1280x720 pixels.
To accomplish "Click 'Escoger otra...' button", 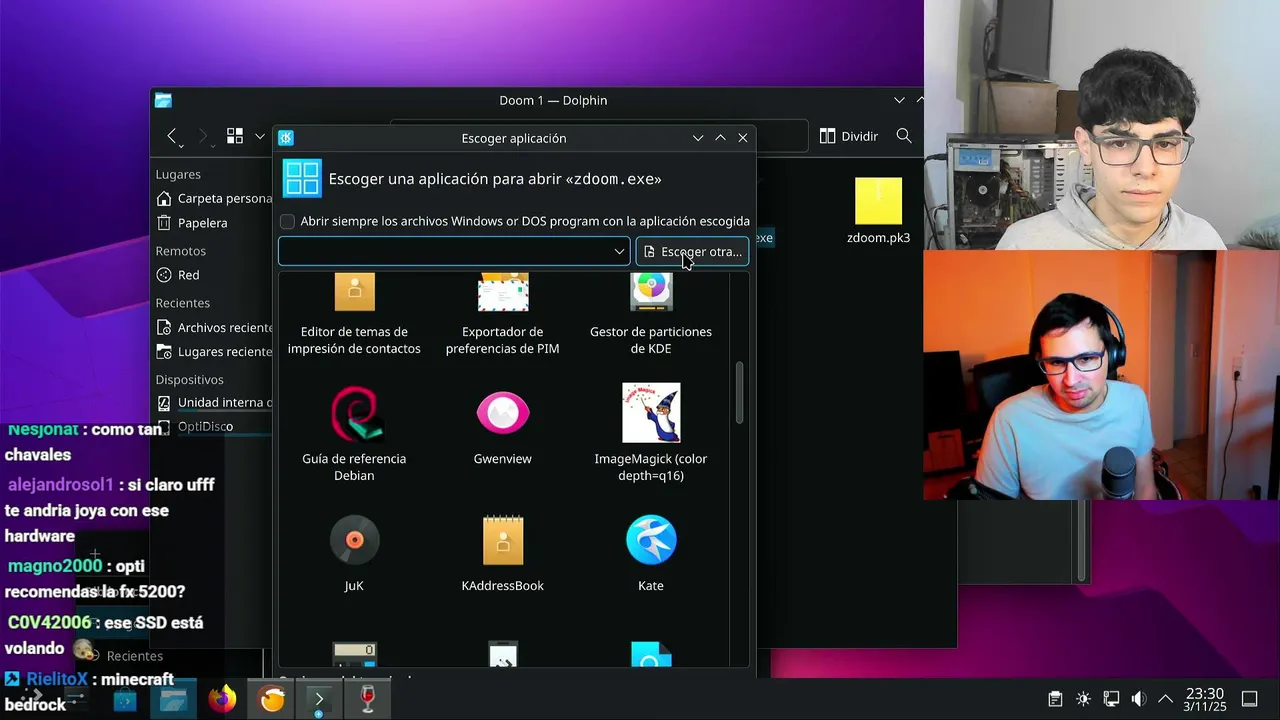I will click(x=692, y=252).
